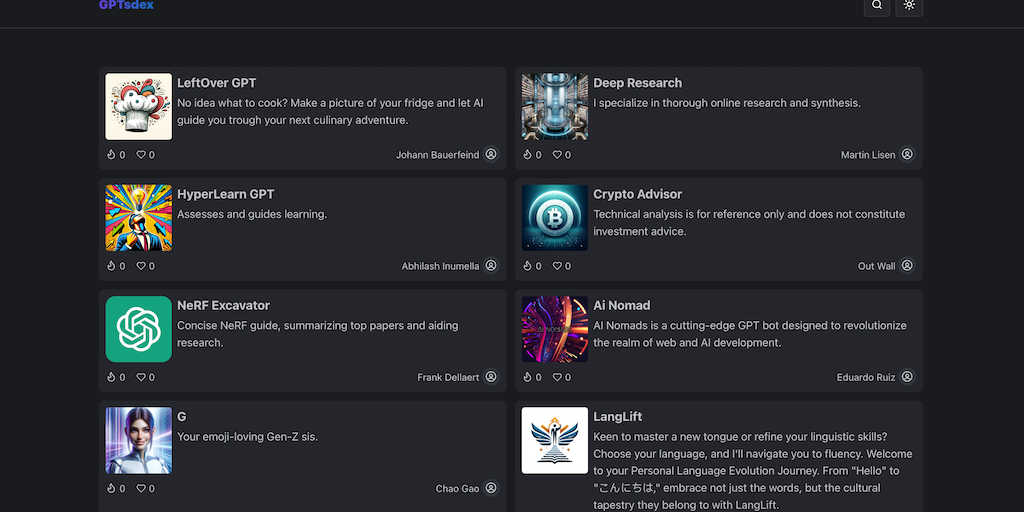This screenshot has width=1024, height=512.
Task: Click the LangLift title
Action: point(618,417)
